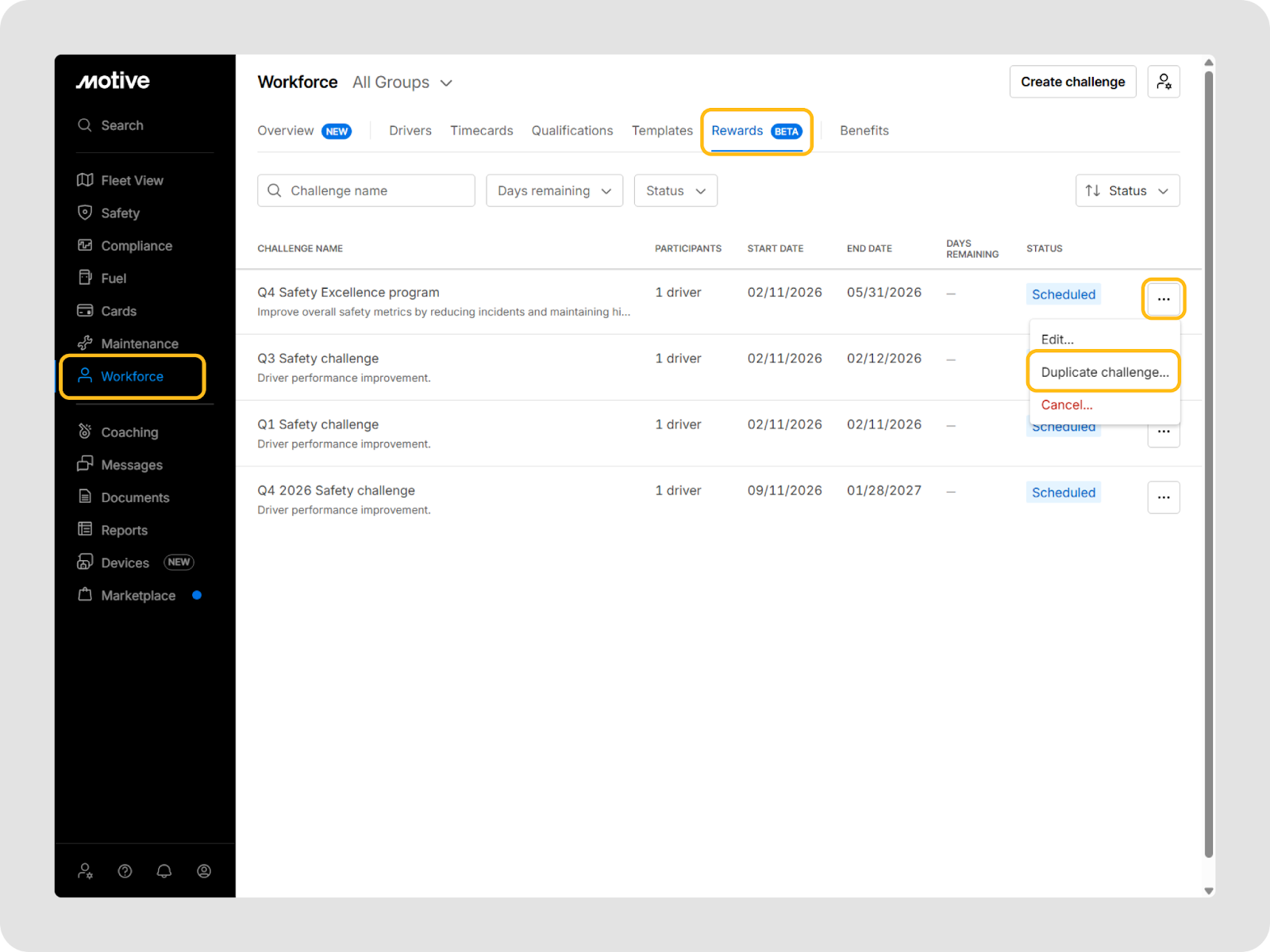Open the Maintenance wrench icon

pyautogui.click(x=85, y=344)
